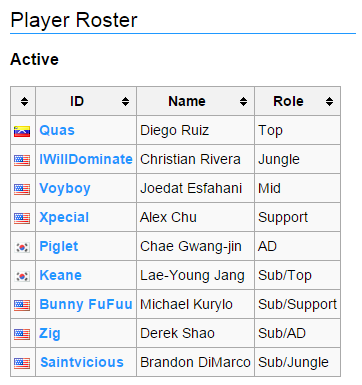Viewport: 362px width, 385px height.
Task: Click the US flag in Xpecial's row
Action: (x=22, y=218)
